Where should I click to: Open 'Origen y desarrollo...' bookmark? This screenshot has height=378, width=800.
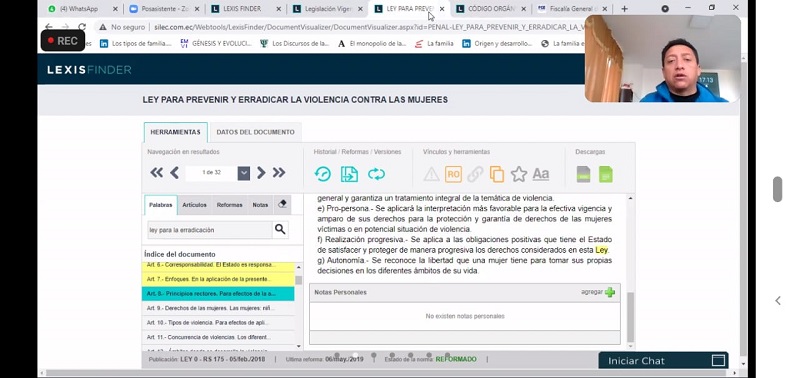point(497,43)
